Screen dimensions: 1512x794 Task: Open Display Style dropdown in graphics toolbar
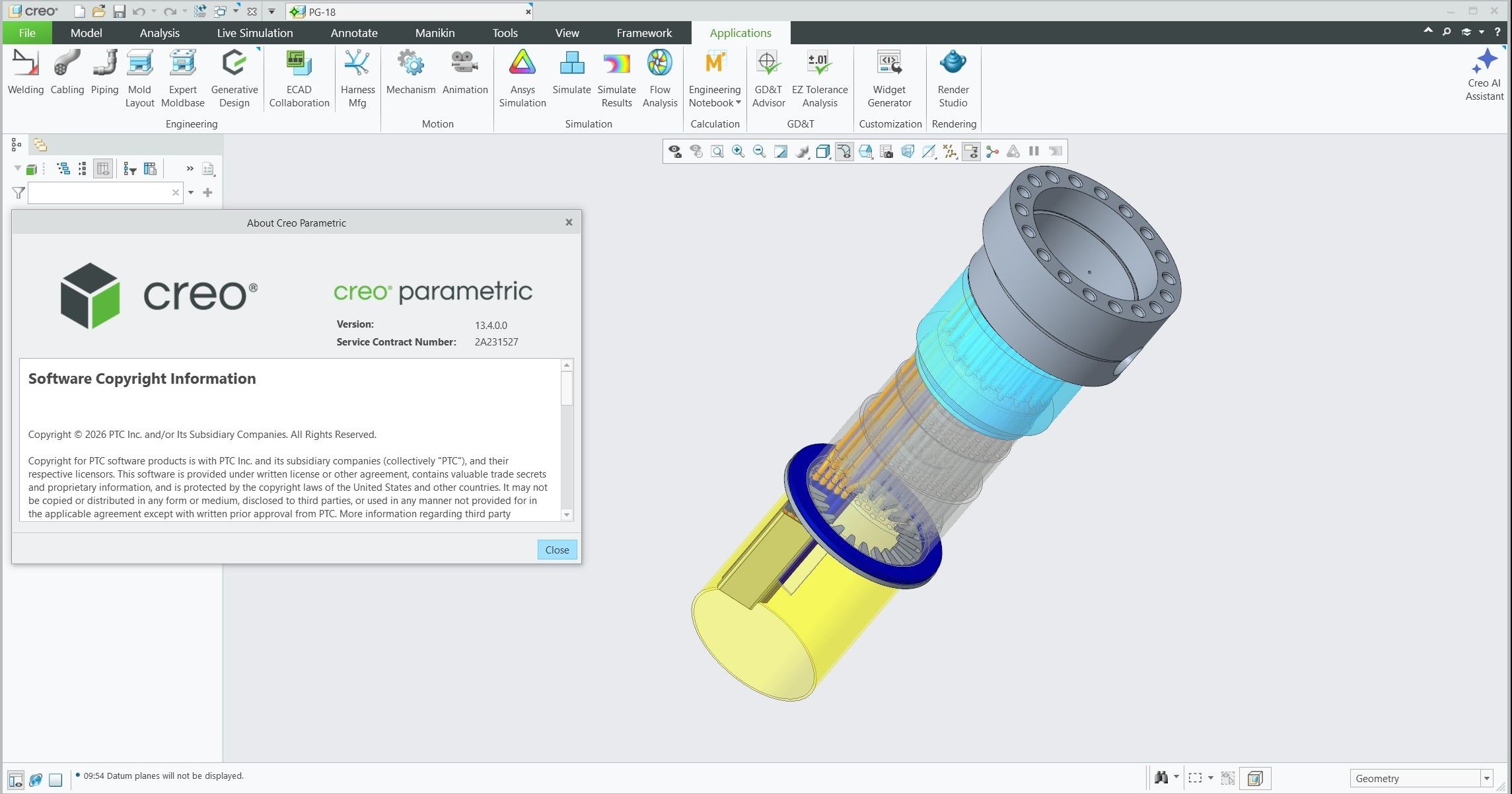tap(822, 152)
